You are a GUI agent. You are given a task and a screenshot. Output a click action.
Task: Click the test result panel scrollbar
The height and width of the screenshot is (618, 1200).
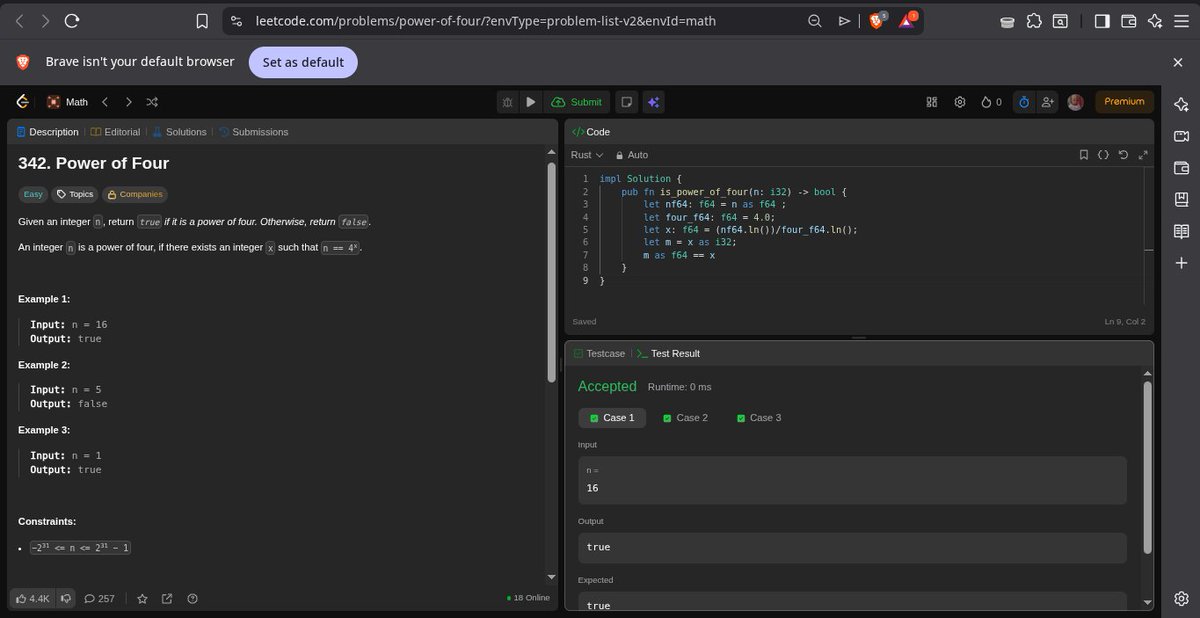pos(1148,465)
